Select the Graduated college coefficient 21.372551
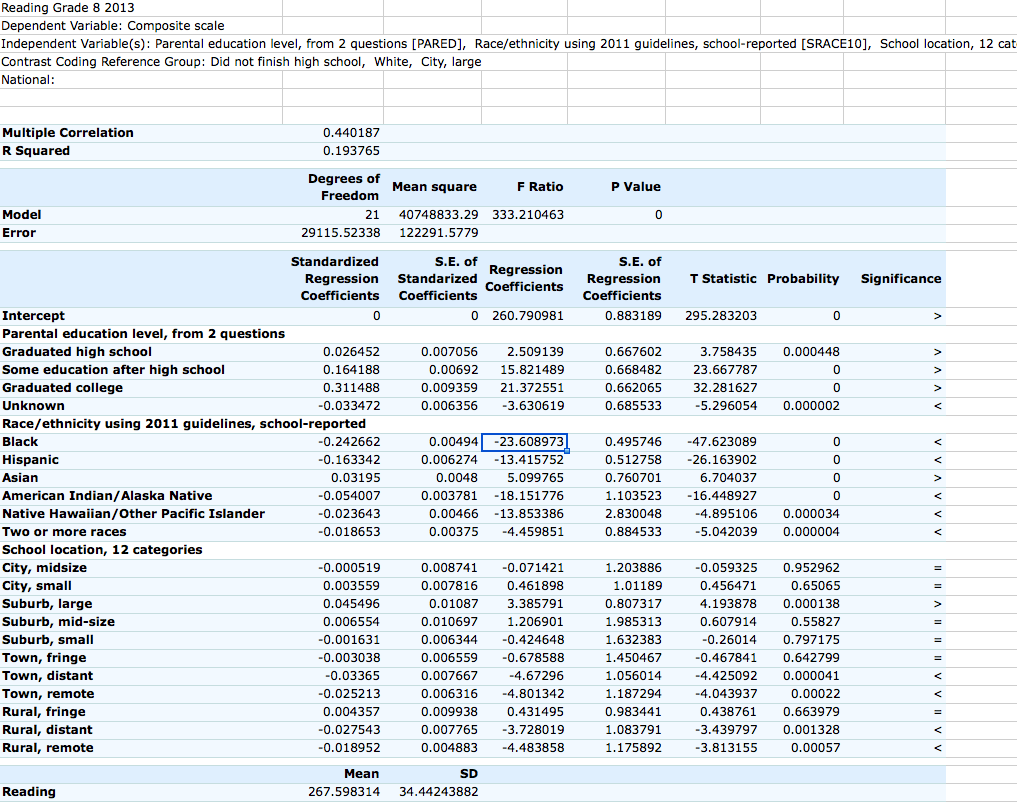Image resolution: width=1017 pixels, height=807 pixels. point(531,388)
